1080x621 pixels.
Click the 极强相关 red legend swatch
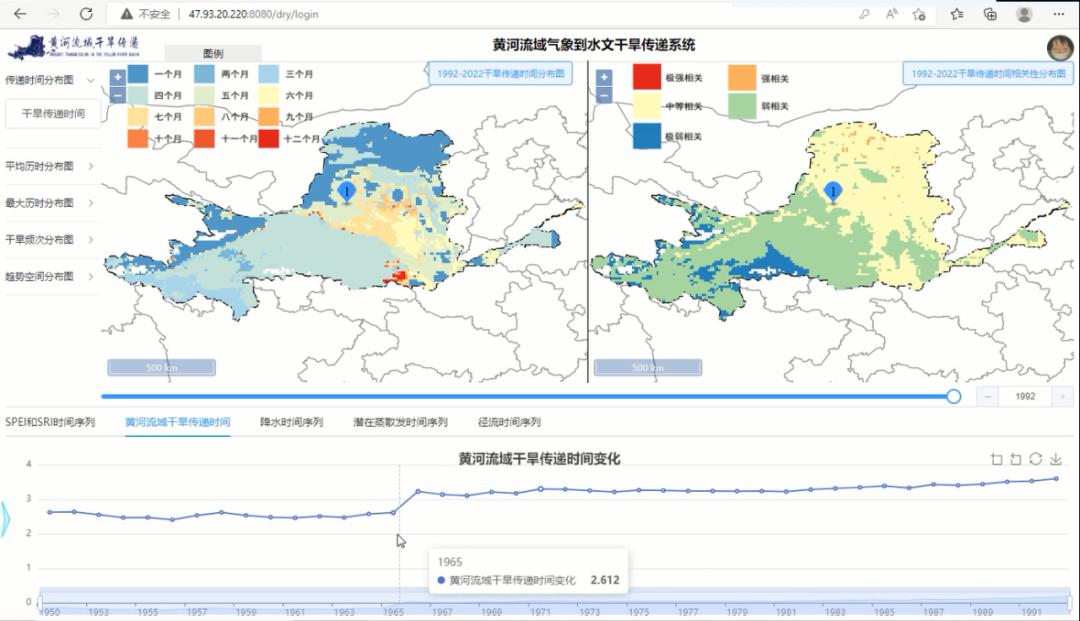(647, 77)
